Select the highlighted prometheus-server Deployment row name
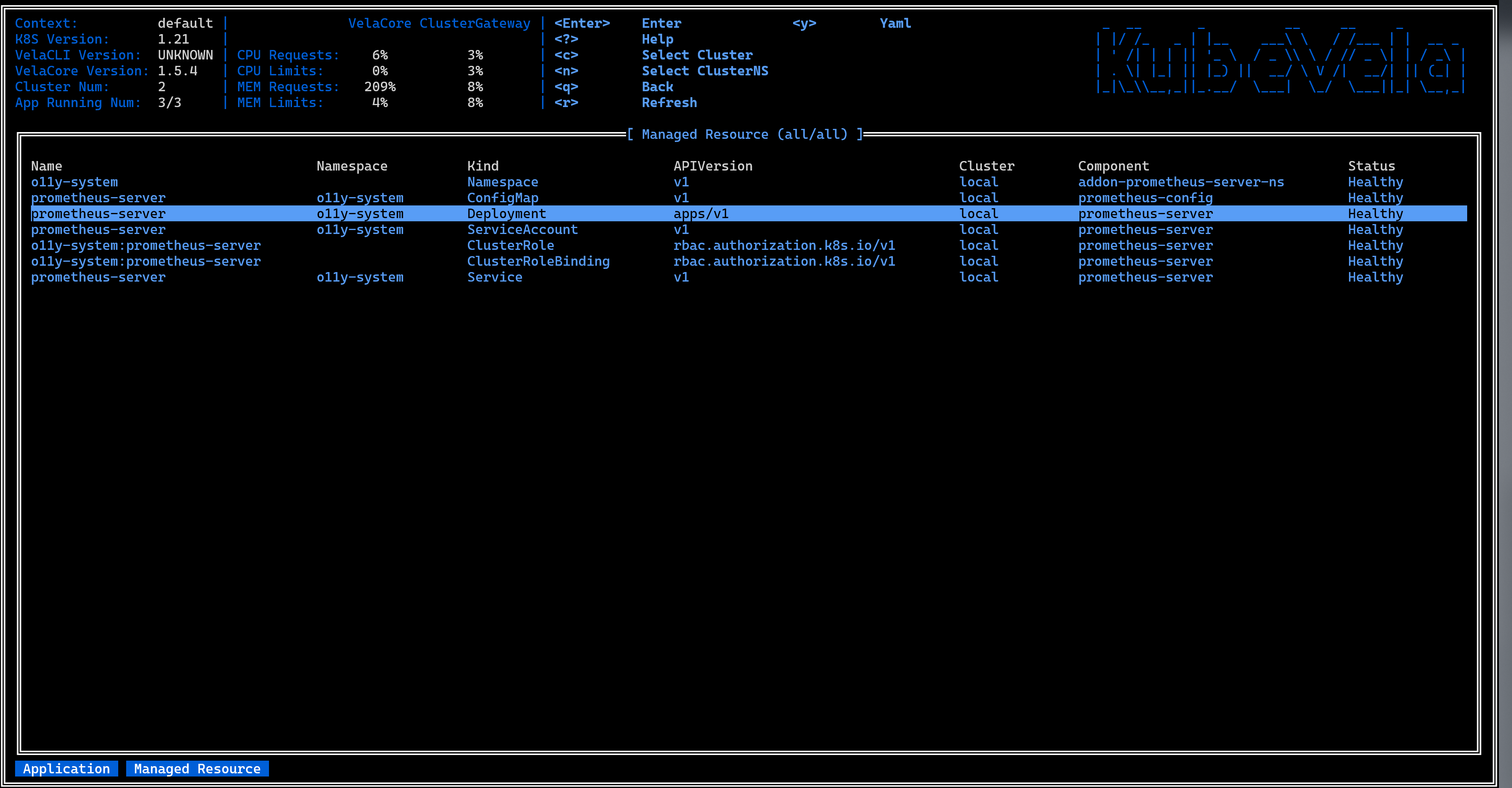The width and height of the screenshot is (1512, 788). 98,214
